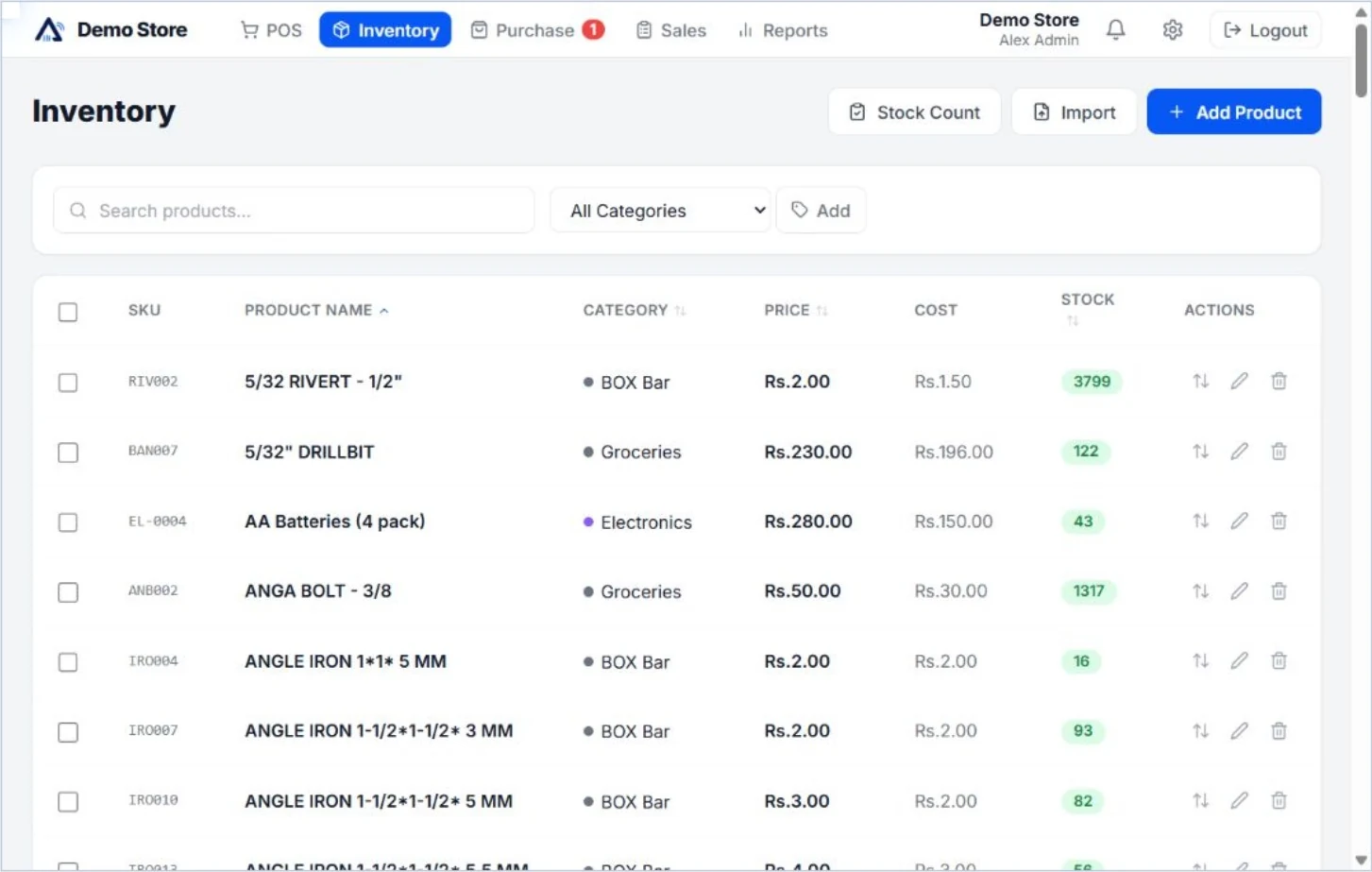Check the ANGLE IRON 1*1* 5 MM checkbox
Viewport: 1372px width, 872px height.
[68, 662]
